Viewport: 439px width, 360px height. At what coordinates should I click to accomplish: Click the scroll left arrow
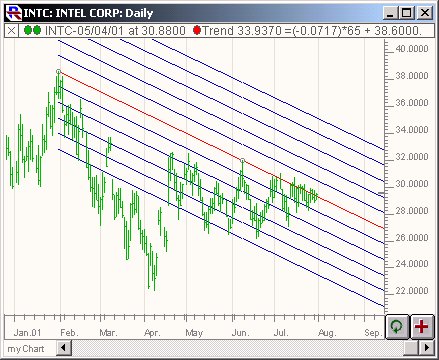[x=64, y=349]
